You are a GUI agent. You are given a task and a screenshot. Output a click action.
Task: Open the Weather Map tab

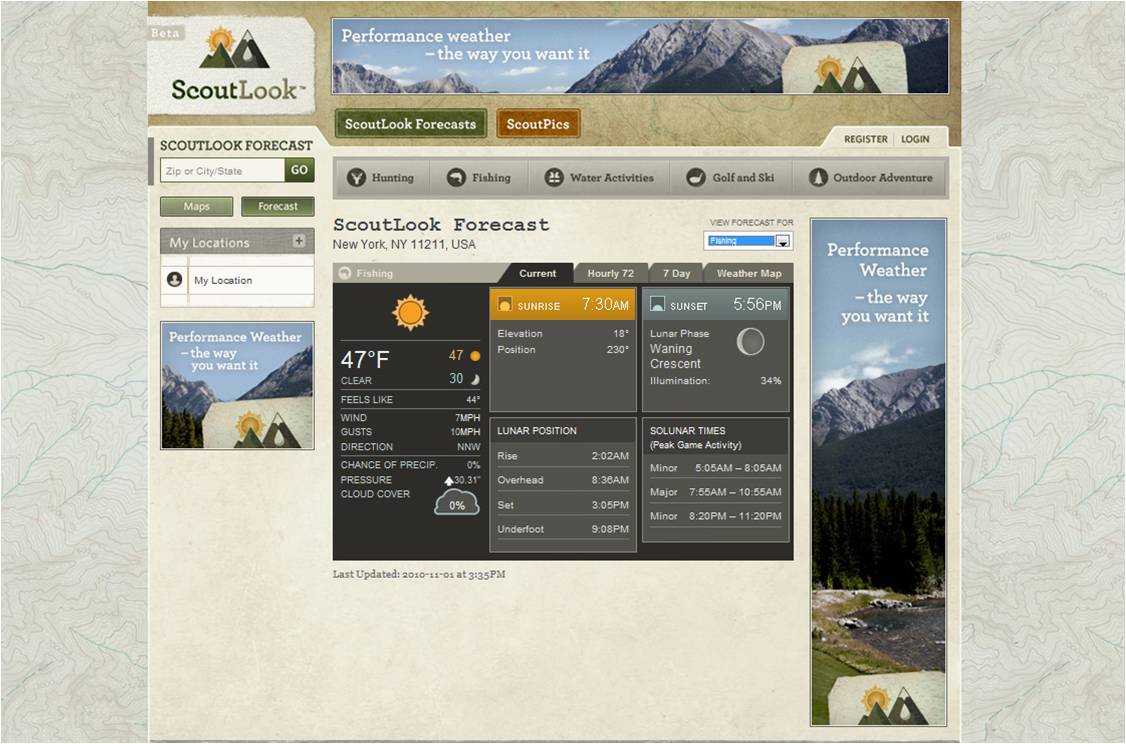(748, 274)
